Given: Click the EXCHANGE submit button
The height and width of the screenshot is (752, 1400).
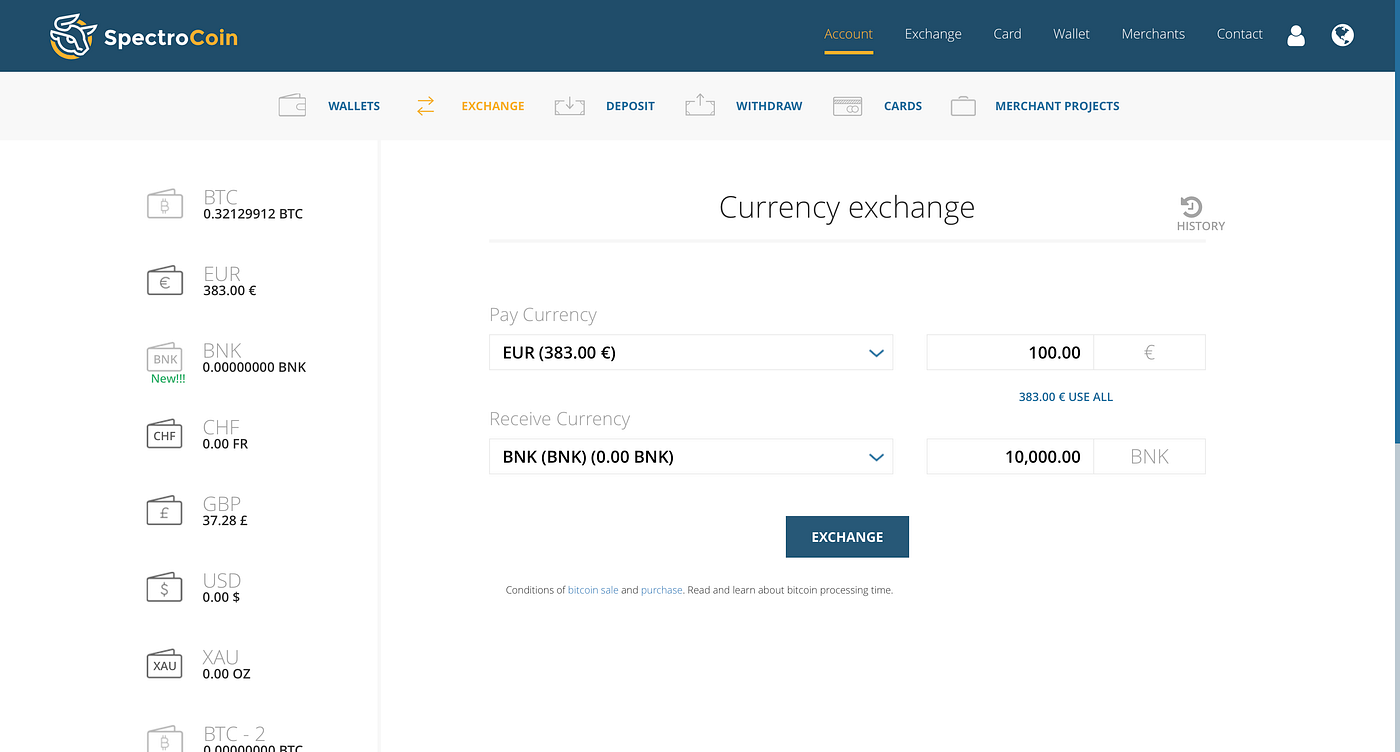Looking at the screenshot, I should pos(847,537).
